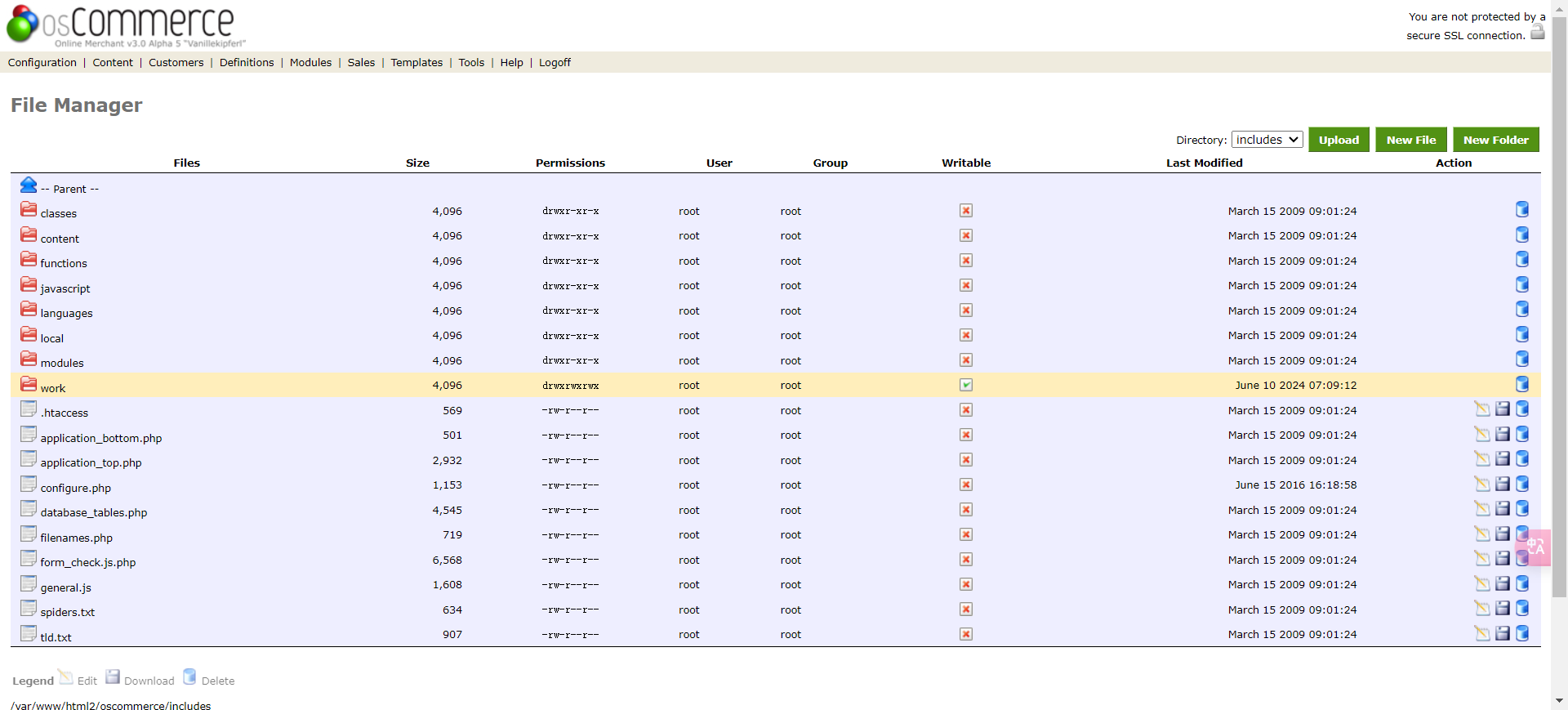Click the pink translate overlay icon
The width and height of the screenshot is (1568, 710).
coord(1535,547)
